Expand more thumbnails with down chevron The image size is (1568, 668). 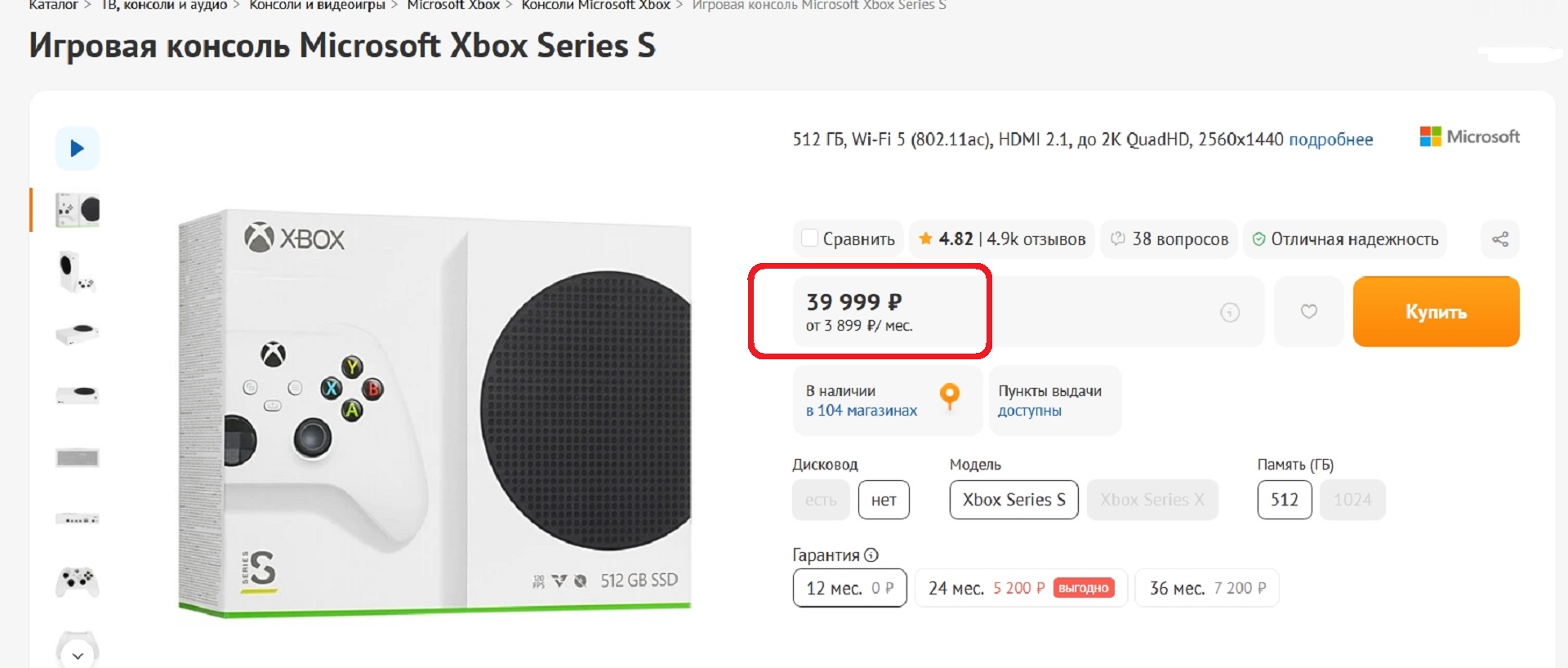pos(78,655)
